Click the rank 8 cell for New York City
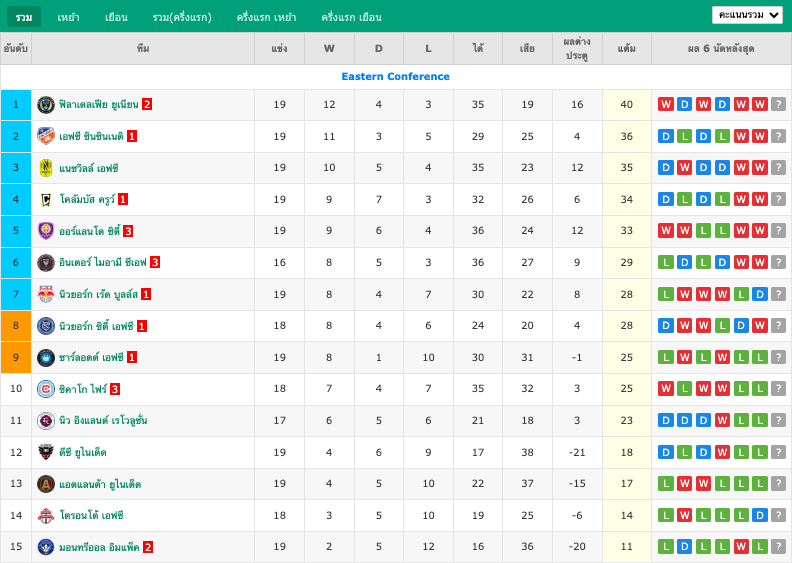The width and height of the screenshot is (792, 563). click(16, 326)
